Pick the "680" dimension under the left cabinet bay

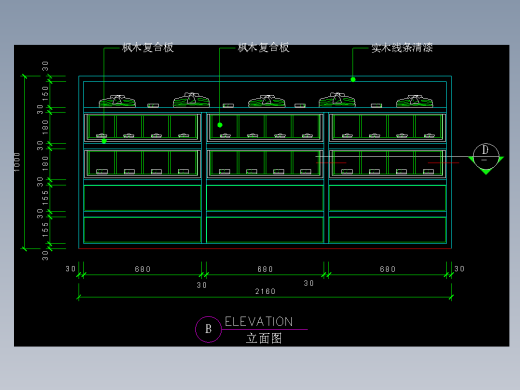(x=143, y=269)
